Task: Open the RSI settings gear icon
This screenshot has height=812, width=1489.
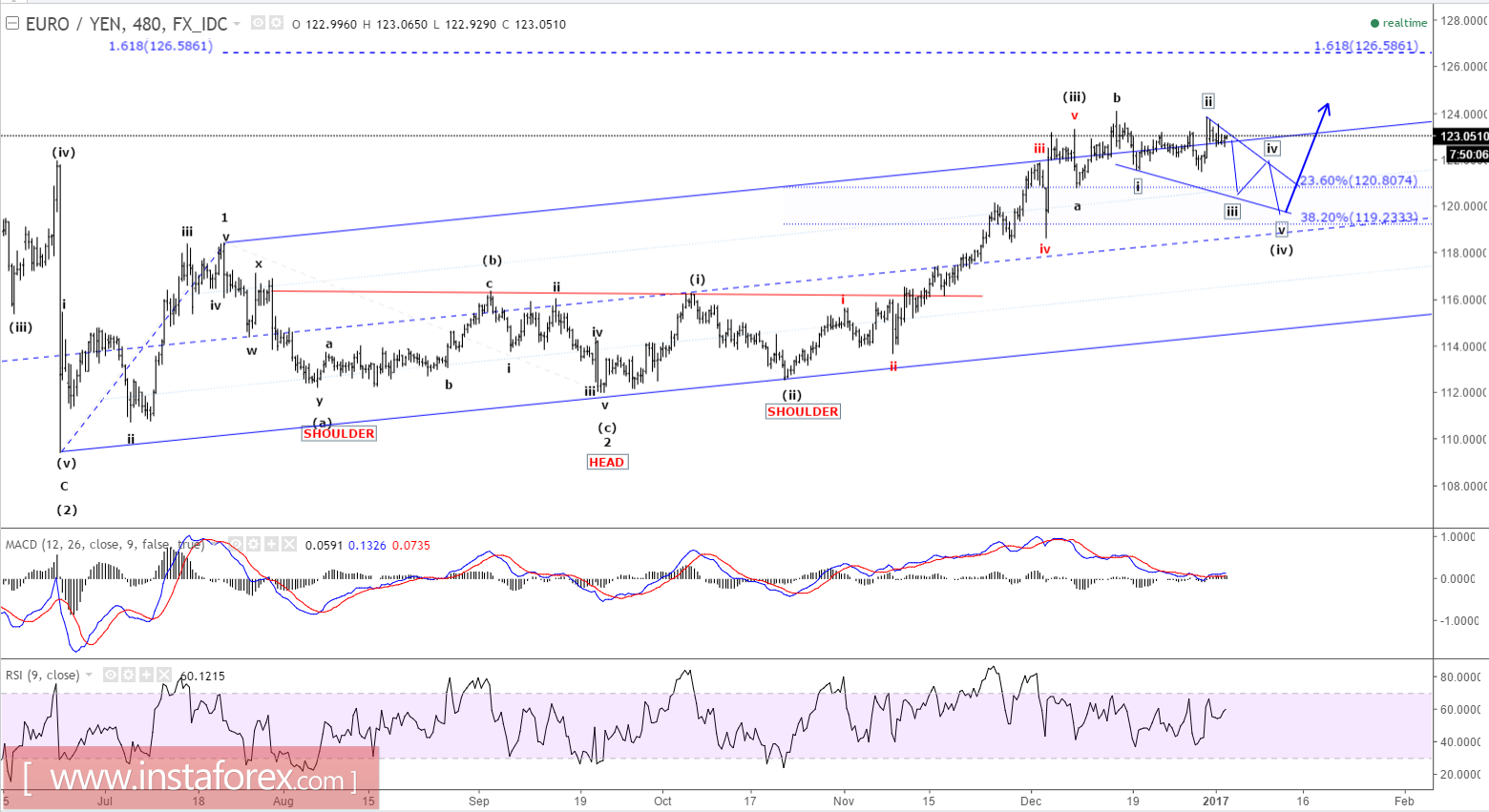Action: [x=129, y=675]
